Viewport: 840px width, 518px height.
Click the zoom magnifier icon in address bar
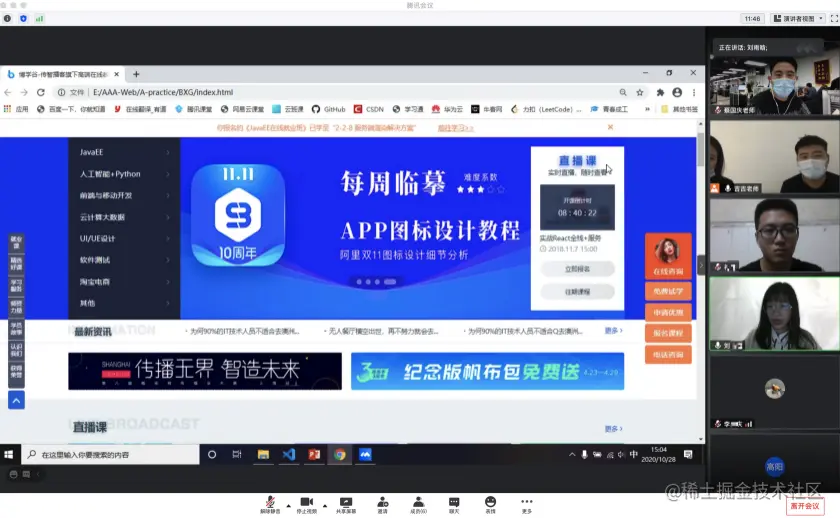tap(623, 92)
